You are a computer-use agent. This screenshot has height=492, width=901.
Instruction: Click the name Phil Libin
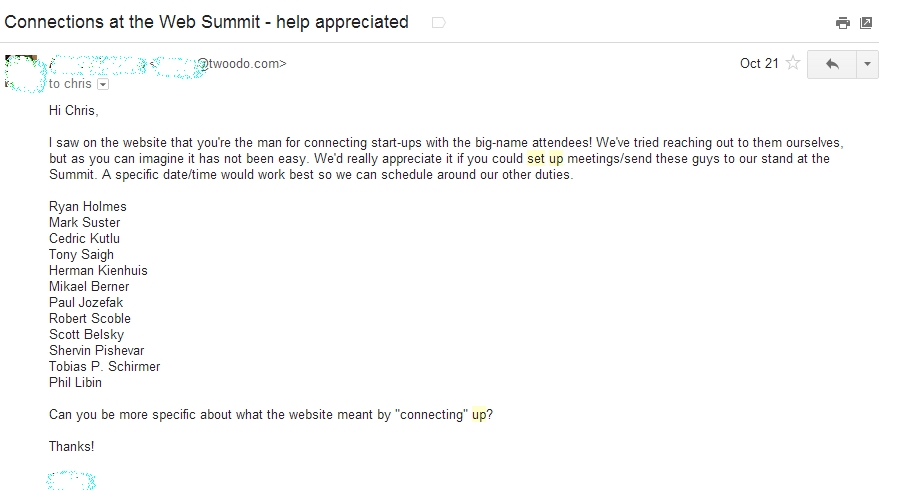[x=75, y=383]
